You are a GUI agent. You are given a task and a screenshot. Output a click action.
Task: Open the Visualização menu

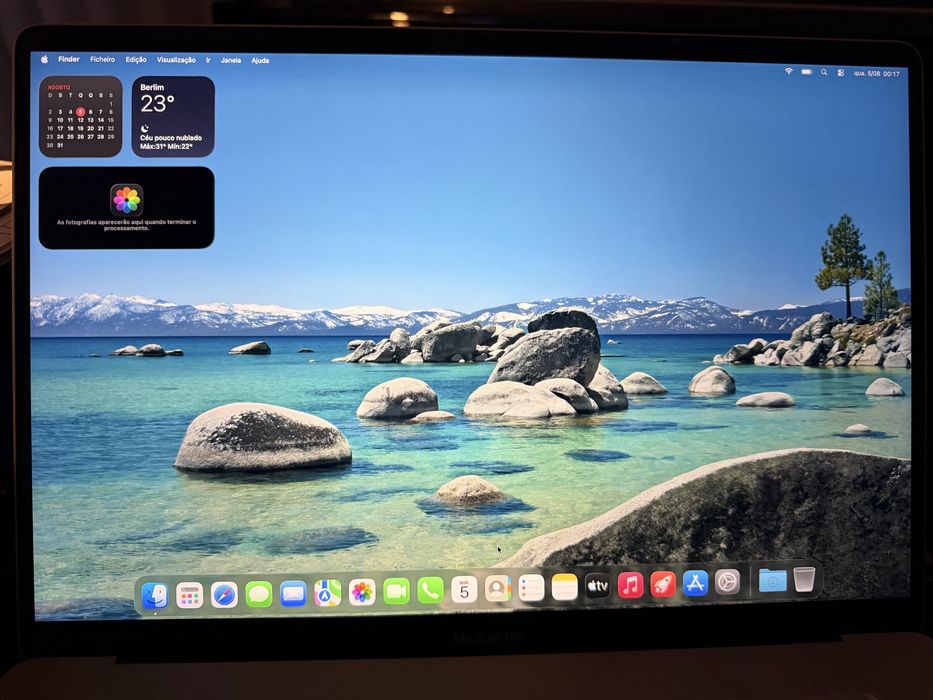[176, 60]
